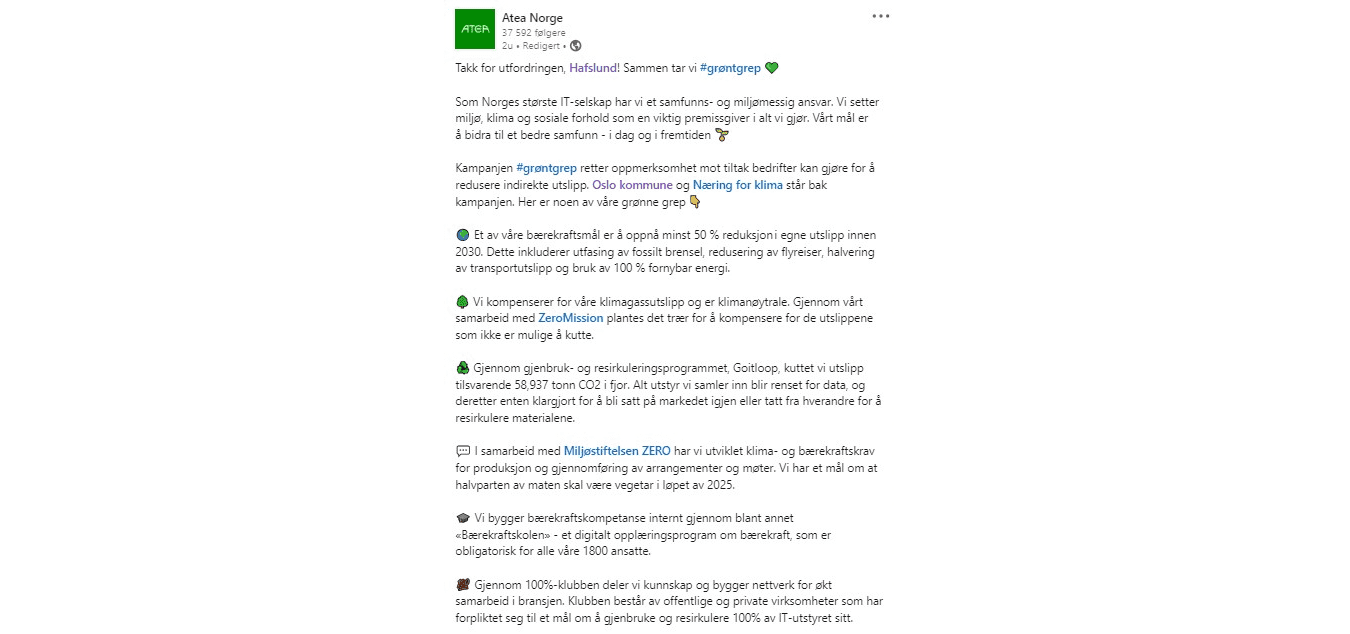1350x634 pixels.
Task: Click the globe public visibility icon
Action: tap(576, 46)
